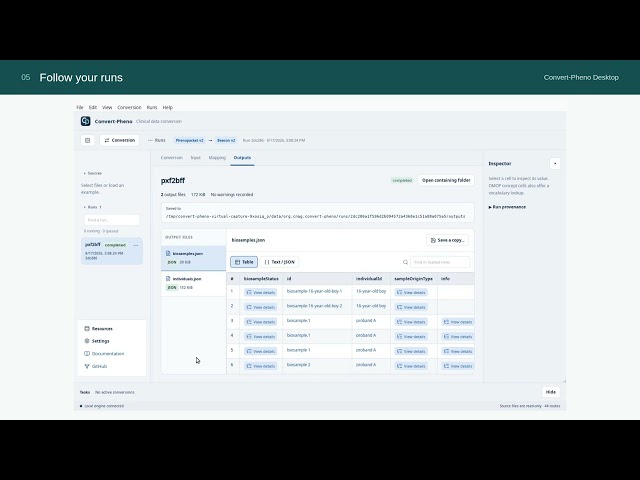Screen dimensions: 640x480
Task: Click the biosampleStatus column header
Action: click(x=261, y=279)
